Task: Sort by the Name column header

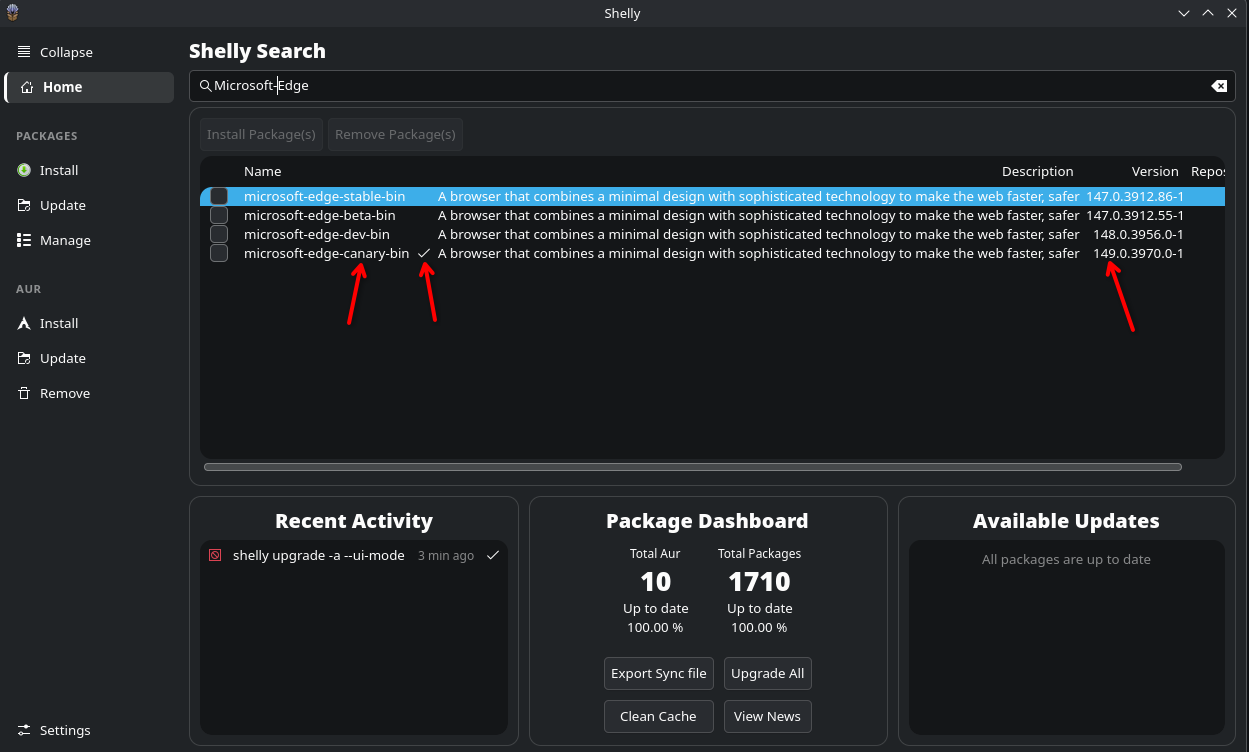Action: [x=263, y=171]
